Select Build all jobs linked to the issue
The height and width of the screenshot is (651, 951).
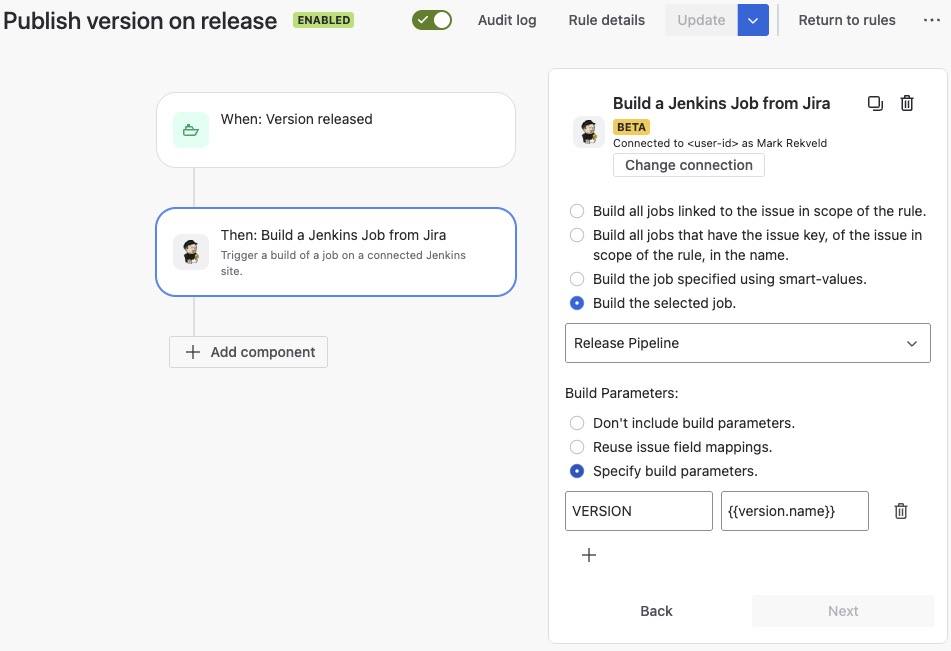click(577, 211)
